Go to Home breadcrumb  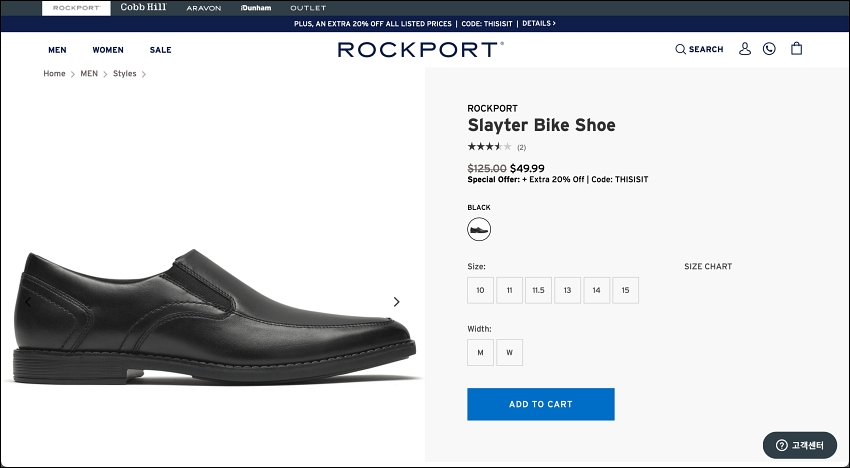click(x=54, y=74)
